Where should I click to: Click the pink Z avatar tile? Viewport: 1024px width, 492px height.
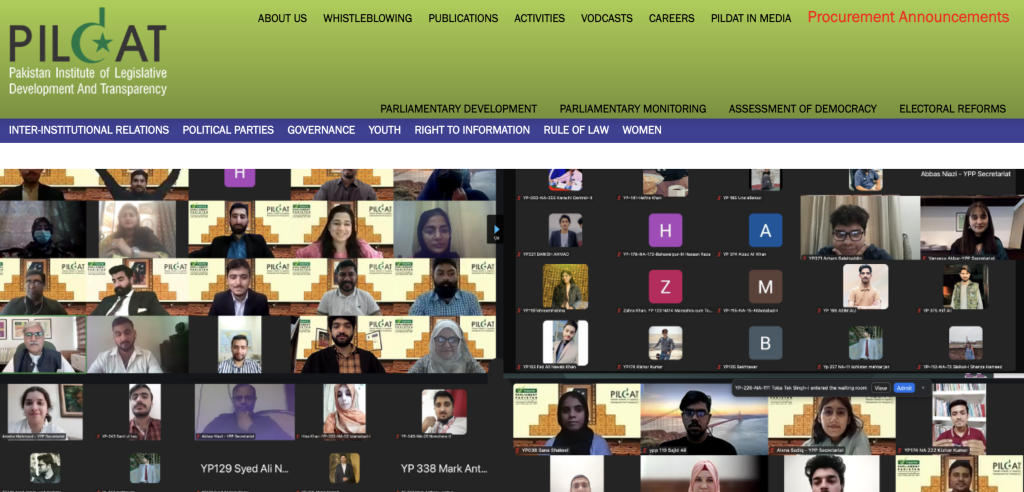(665, 287)
